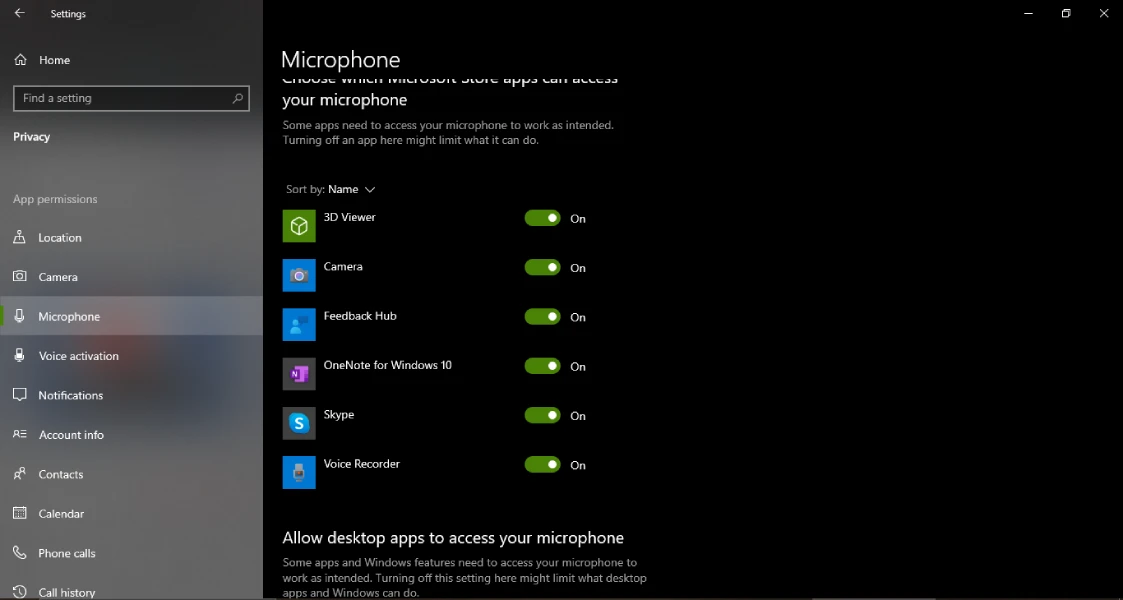Viewport: 1123px width, 600px height.
Task: Click the OneNote for Windows 10 icon
Action: pos(299,374)
